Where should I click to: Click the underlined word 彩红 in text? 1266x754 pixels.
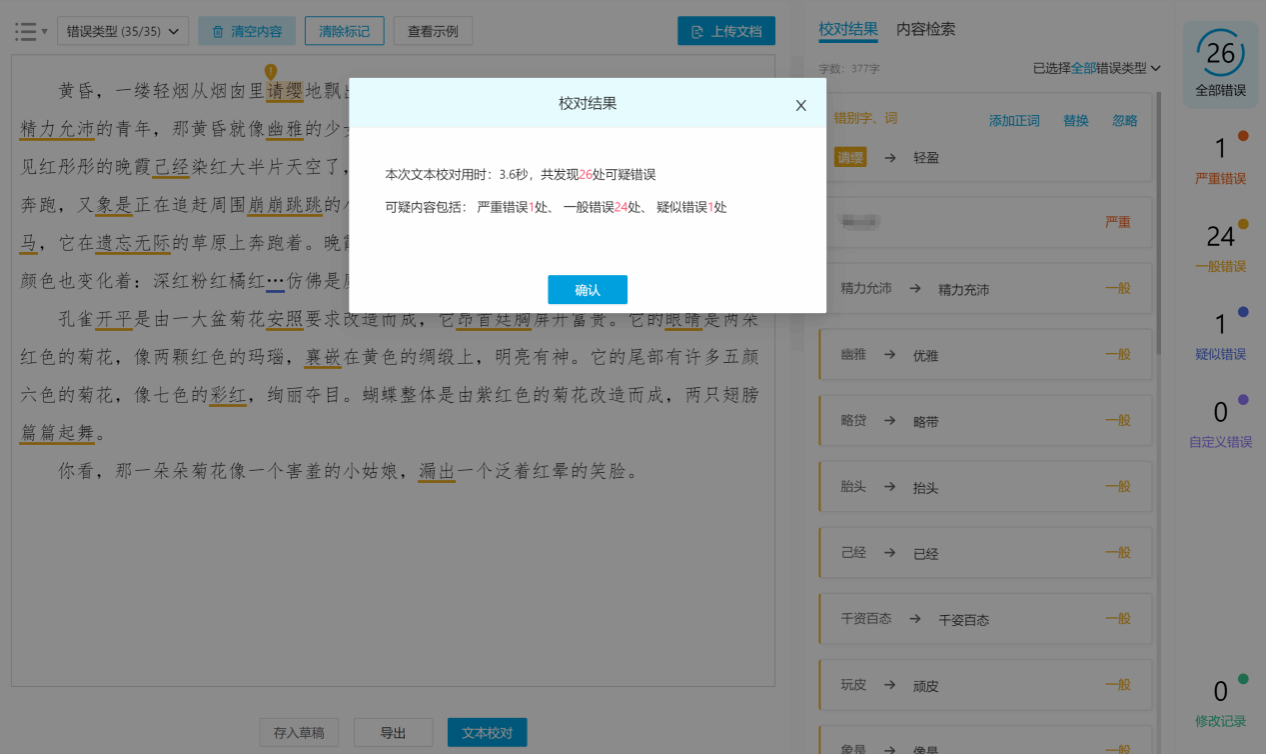(228, 396)
